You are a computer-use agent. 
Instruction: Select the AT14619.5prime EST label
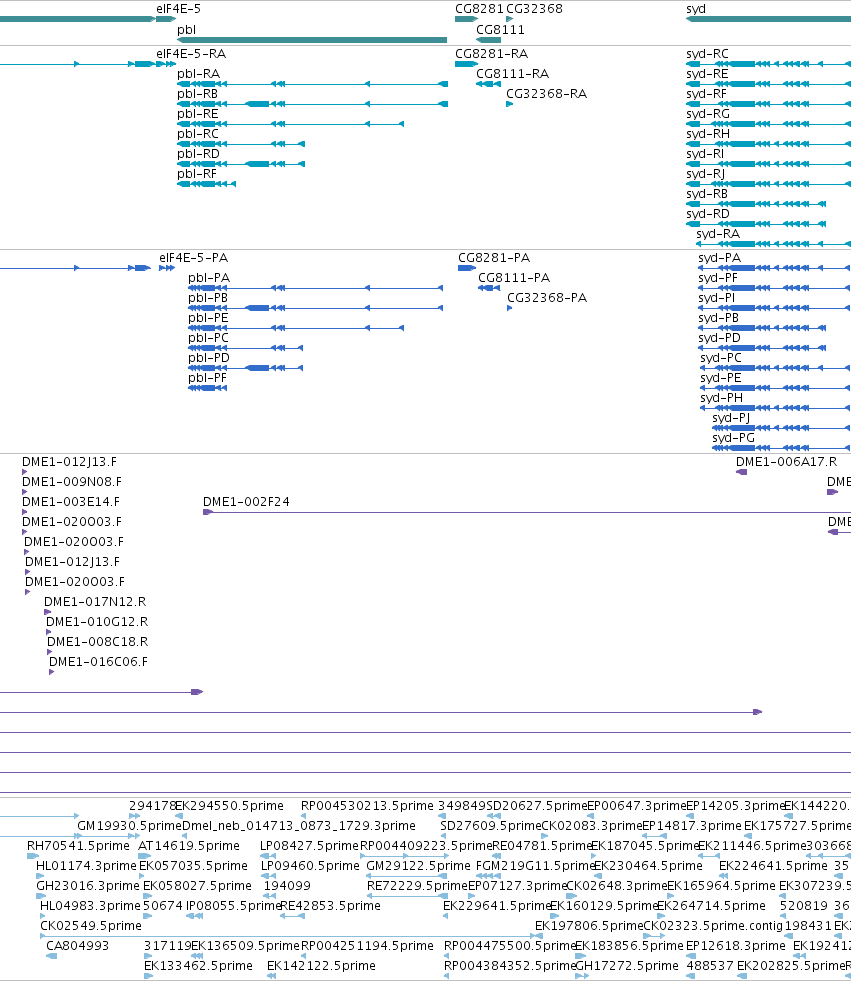coord(188,846)
